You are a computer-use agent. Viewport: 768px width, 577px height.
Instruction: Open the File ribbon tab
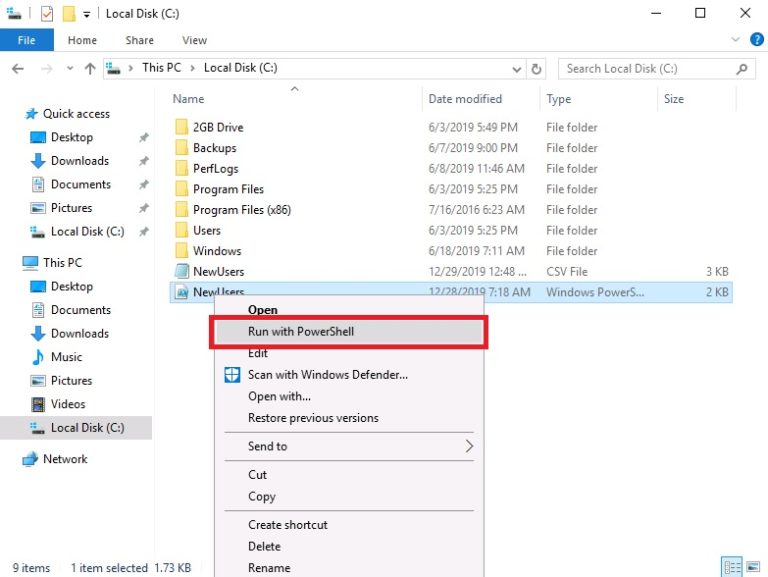tap(27, 40)
